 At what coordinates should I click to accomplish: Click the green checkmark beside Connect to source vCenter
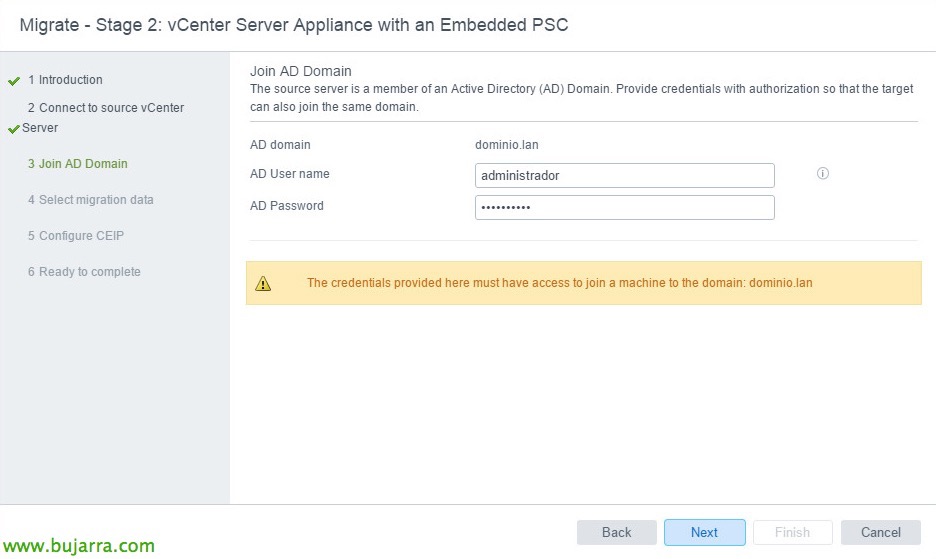(14, 129)
